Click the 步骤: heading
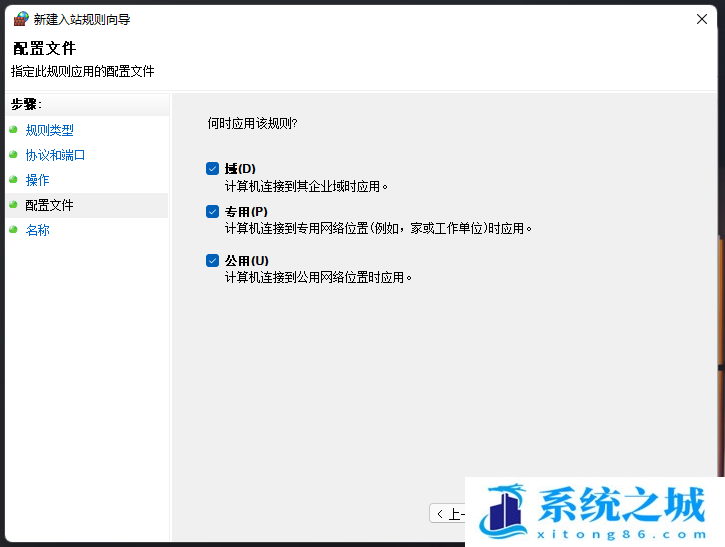Image resolution: width=725 pixels, height=547 pixels. point(26,104)
